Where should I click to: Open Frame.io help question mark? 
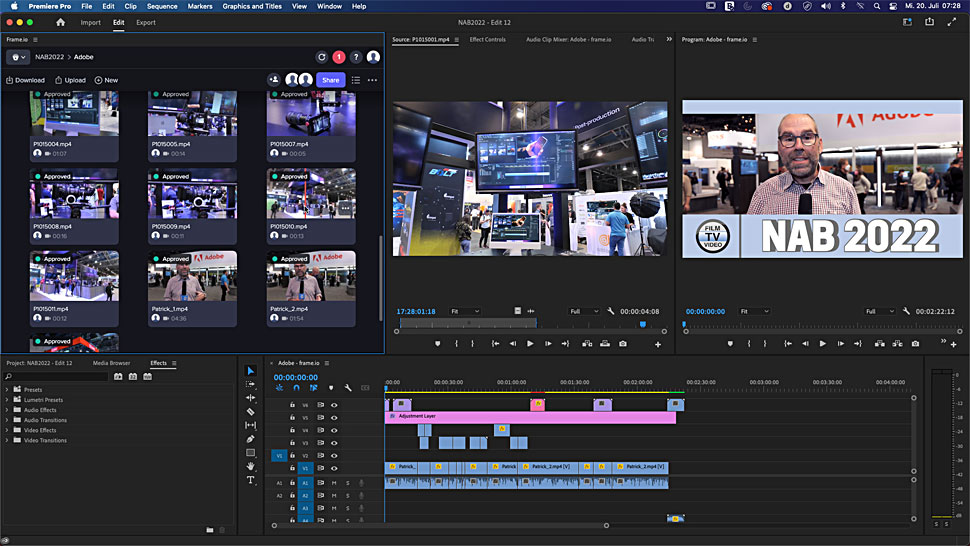click(356, 57)
